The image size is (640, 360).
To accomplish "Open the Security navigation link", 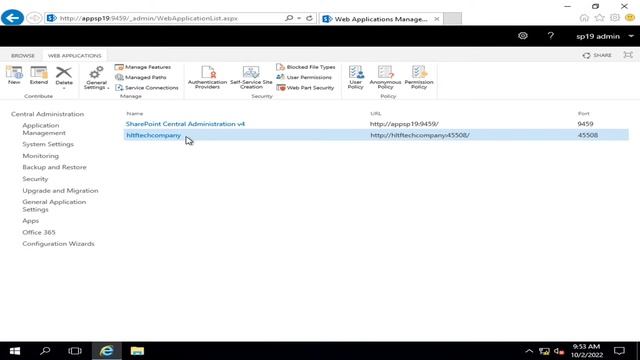I will [35, 179].
